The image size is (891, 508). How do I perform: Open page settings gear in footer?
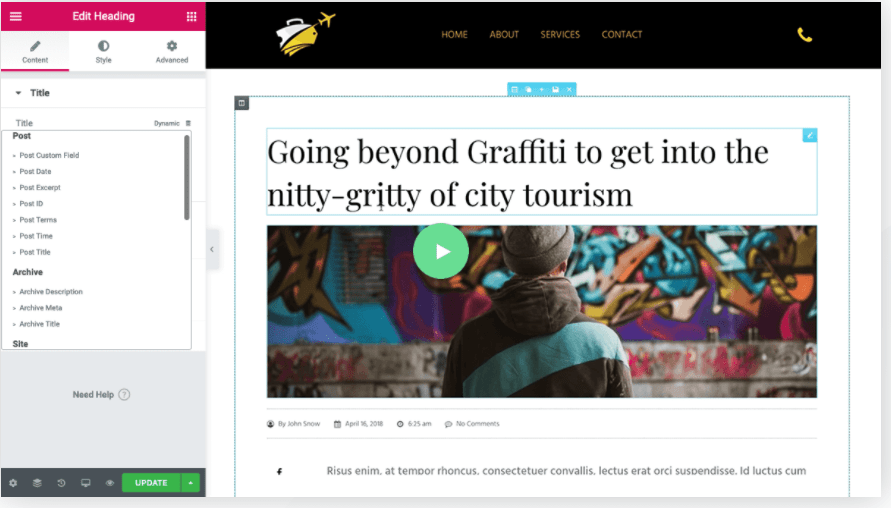(x=13, y=483)
